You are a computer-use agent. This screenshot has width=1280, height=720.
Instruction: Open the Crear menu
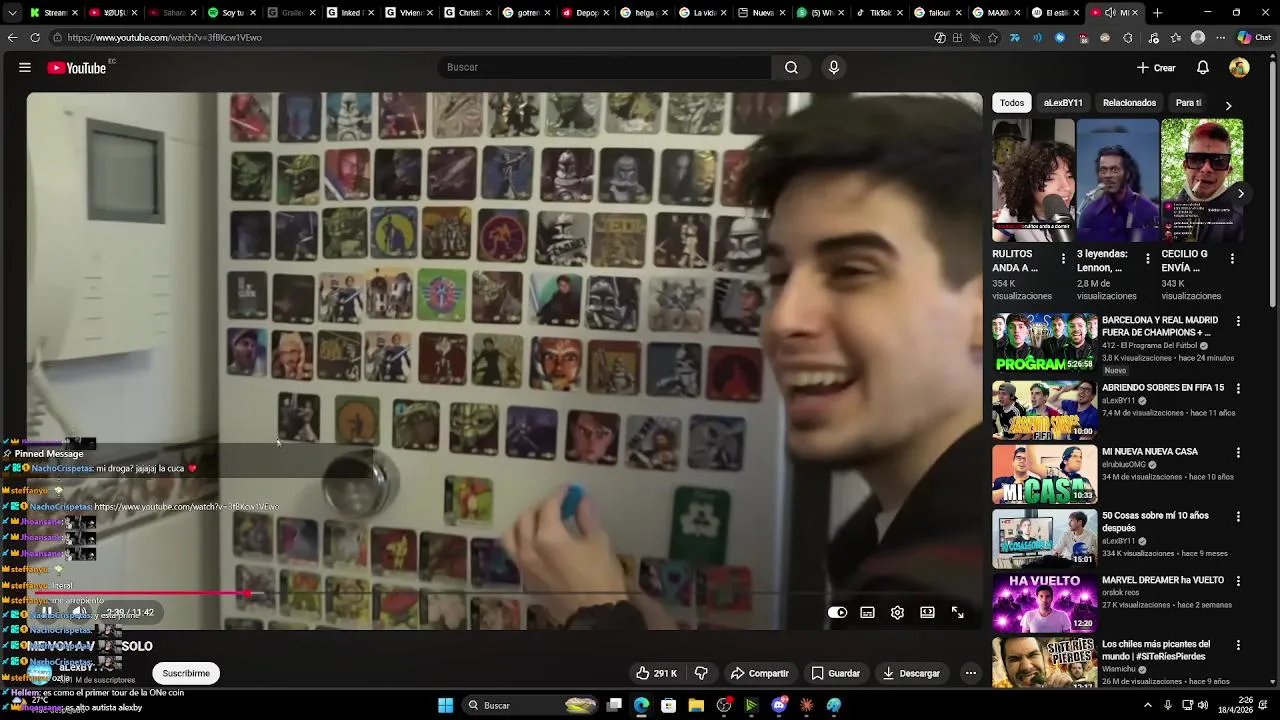(1156, 68)
